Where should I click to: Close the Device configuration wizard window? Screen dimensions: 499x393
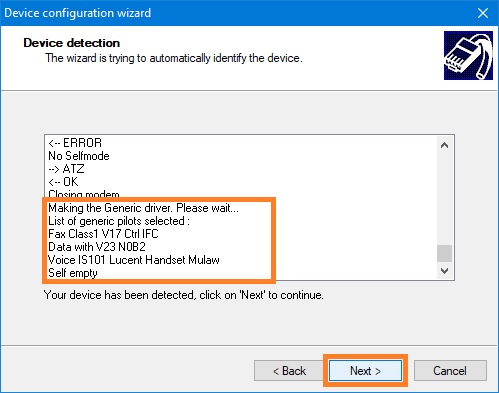click(483, 13)
